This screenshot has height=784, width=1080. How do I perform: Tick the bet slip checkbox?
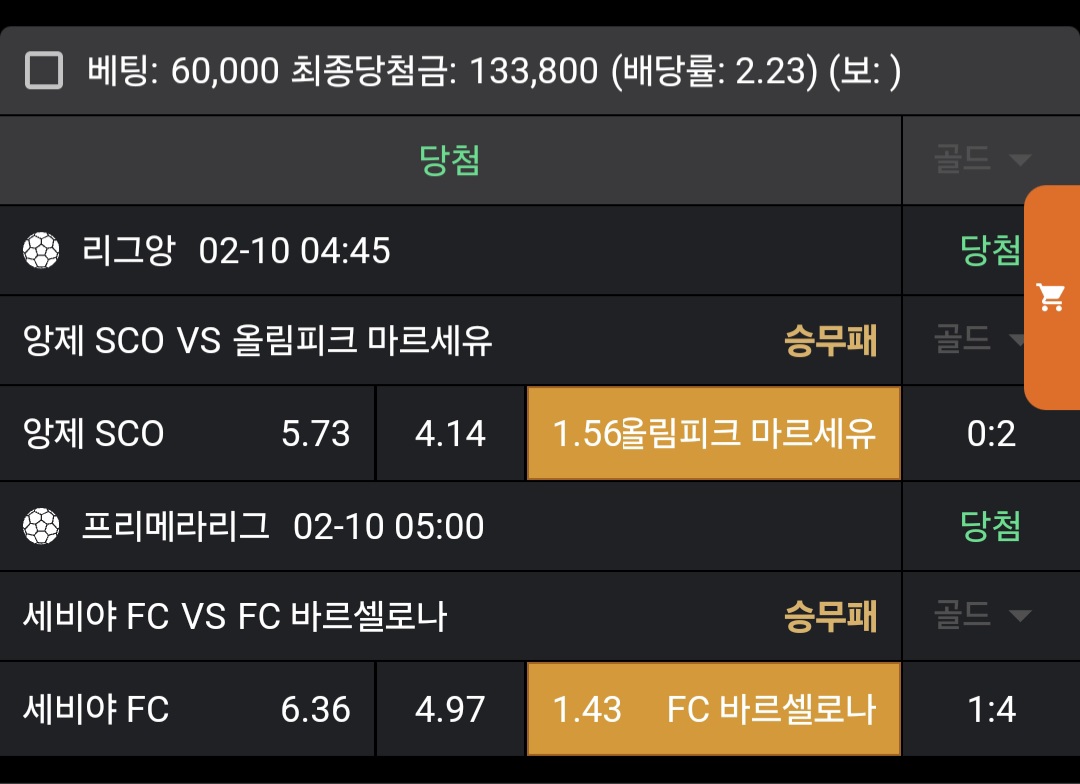[x=44, y=71]
